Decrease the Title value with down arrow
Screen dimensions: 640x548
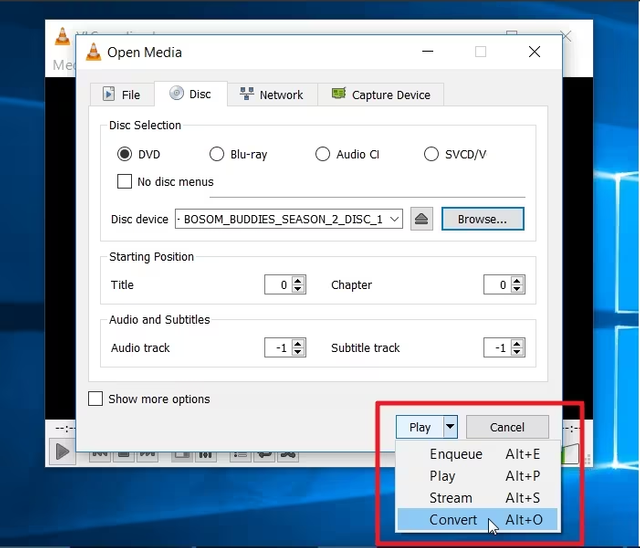298,289
